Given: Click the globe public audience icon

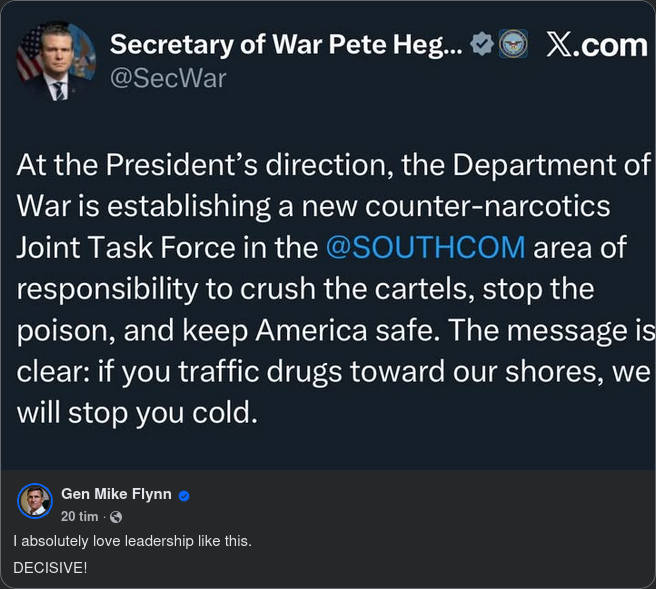Looking at the screenshot, I should click(116, 517).
